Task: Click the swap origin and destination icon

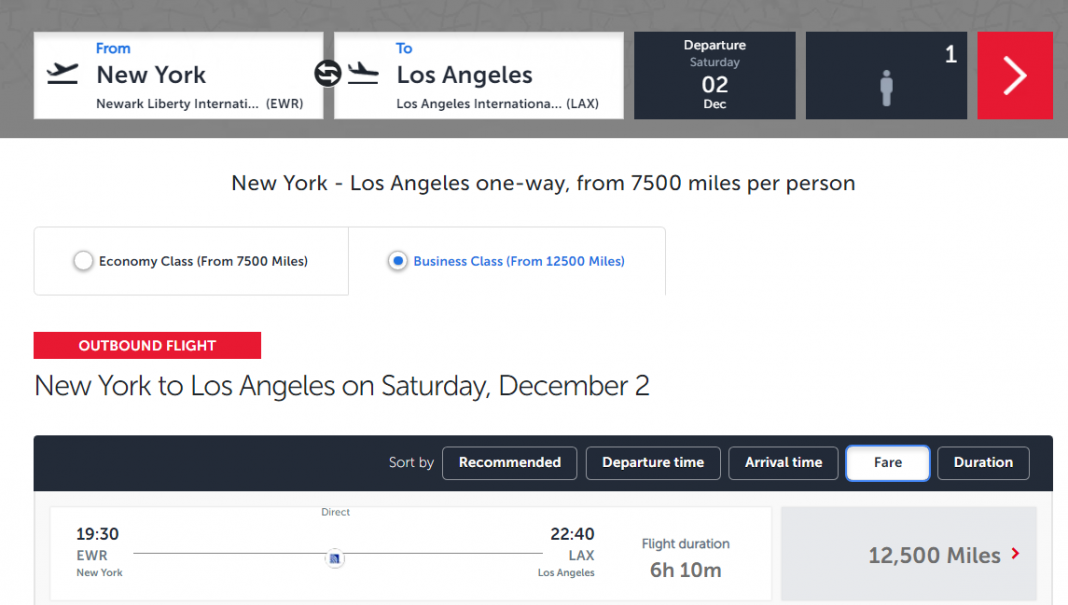Action: coord(328,74)
